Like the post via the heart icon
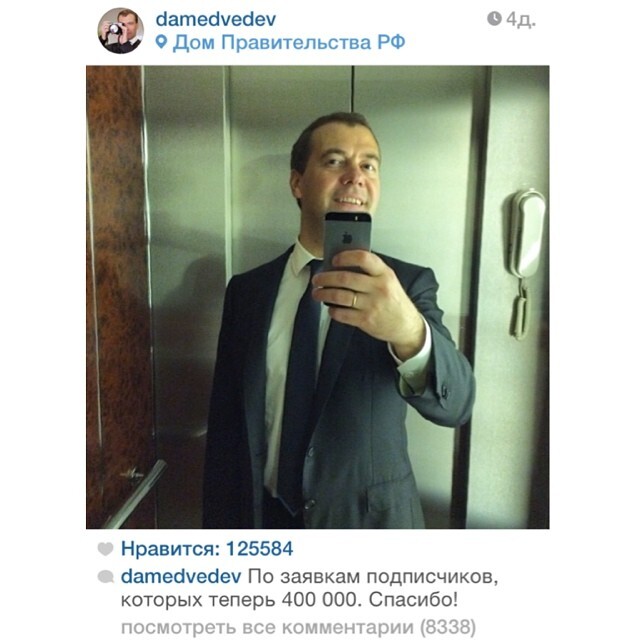Image resolution: width=640 pixels, height=640 pixels. click(105, 549)
